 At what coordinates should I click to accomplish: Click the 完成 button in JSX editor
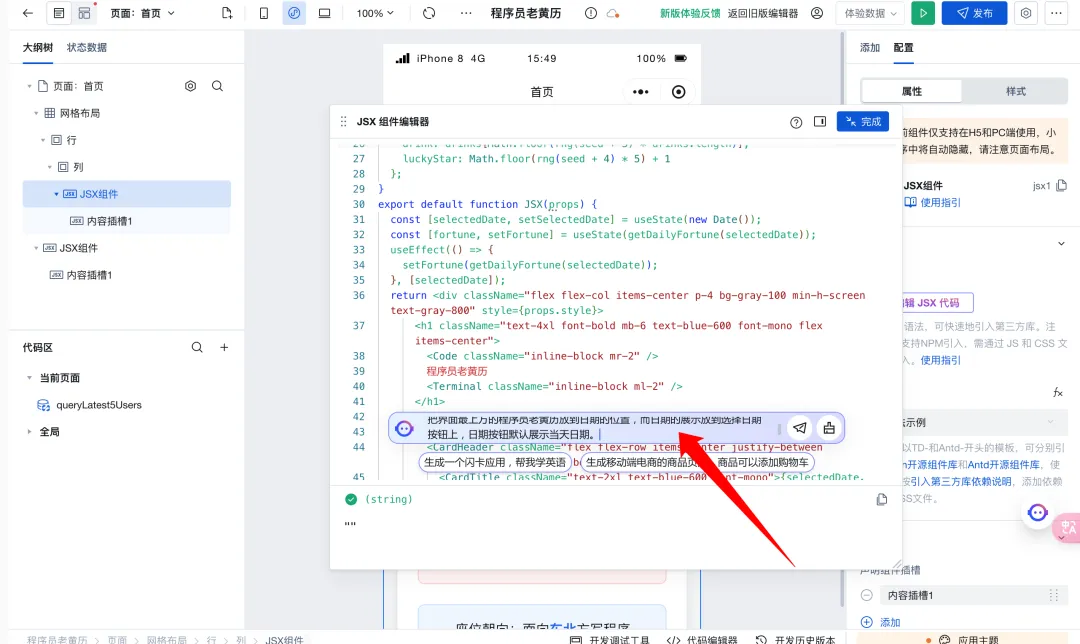tap(863, 121)
